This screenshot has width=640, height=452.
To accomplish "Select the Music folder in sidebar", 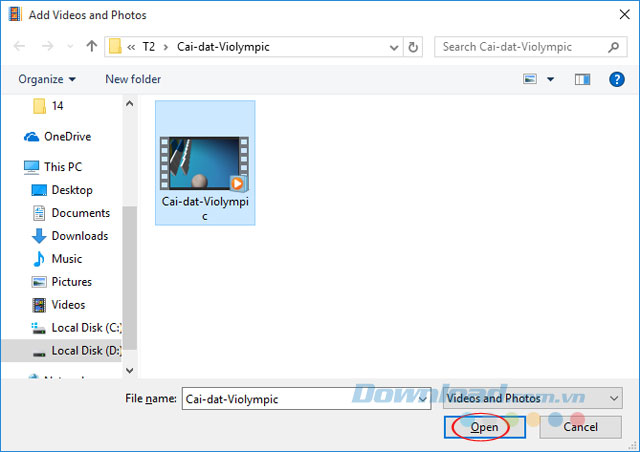I will [66, 259].
